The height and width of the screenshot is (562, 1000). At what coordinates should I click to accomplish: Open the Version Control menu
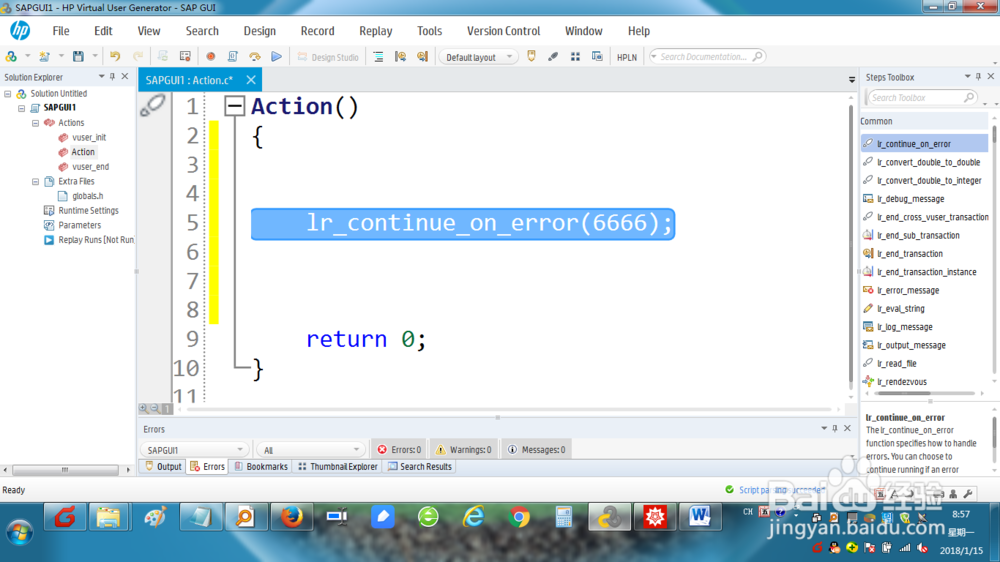pyautogui.click(x=503, y=31)
